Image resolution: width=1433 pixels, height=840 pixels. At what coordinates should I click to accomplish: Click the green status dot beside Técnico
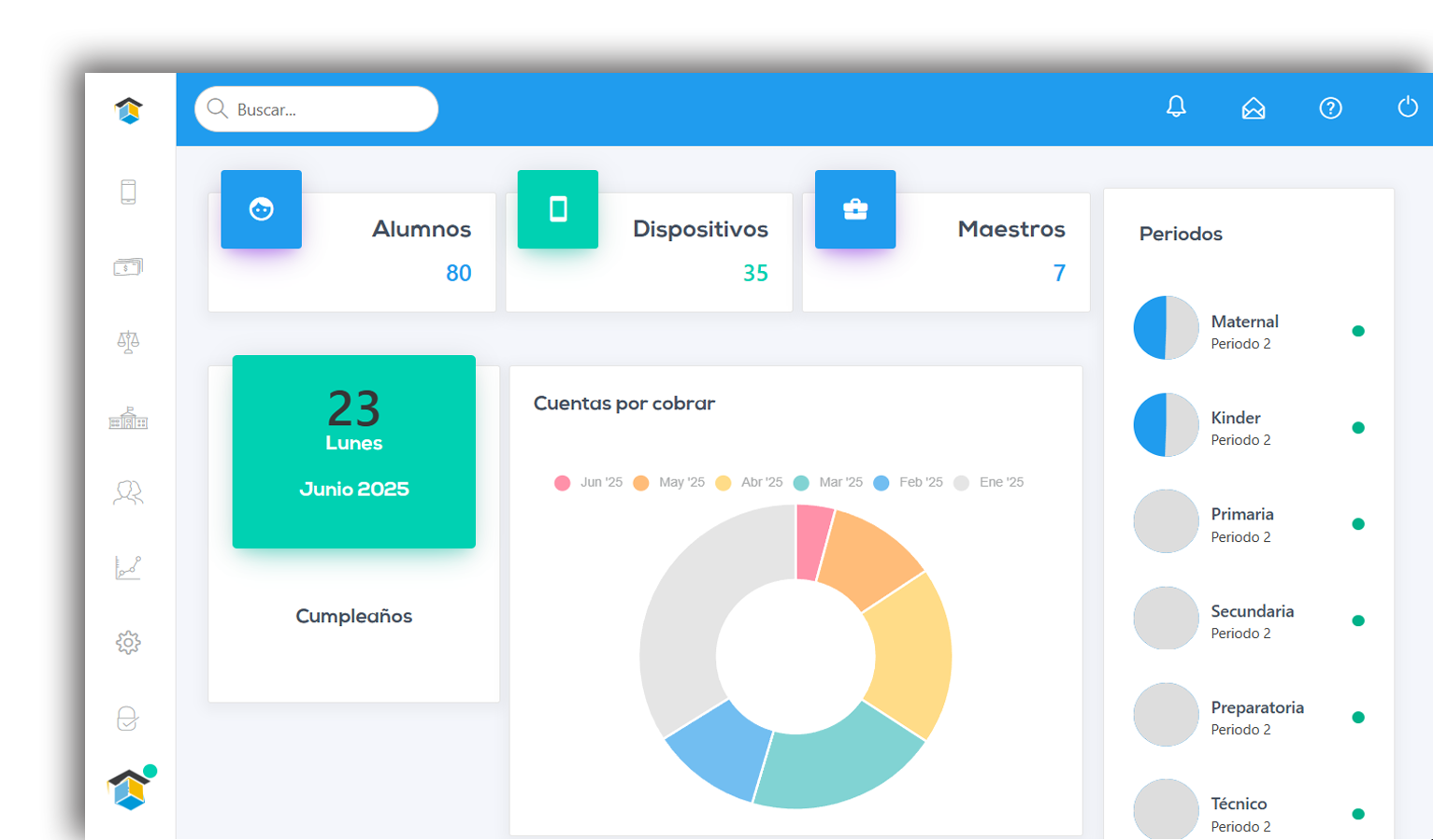[1358, 814]
